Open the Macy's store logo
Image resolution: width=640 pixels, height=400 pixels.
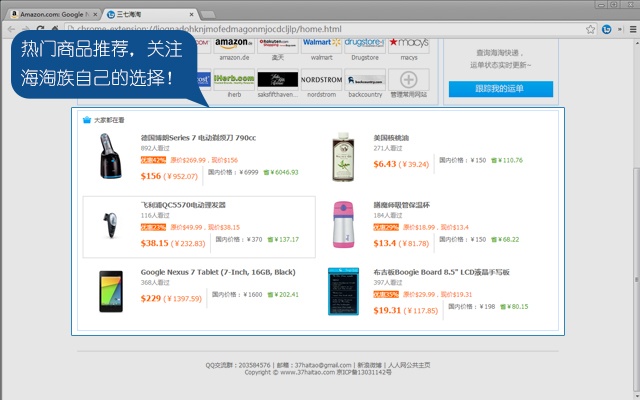409,45
